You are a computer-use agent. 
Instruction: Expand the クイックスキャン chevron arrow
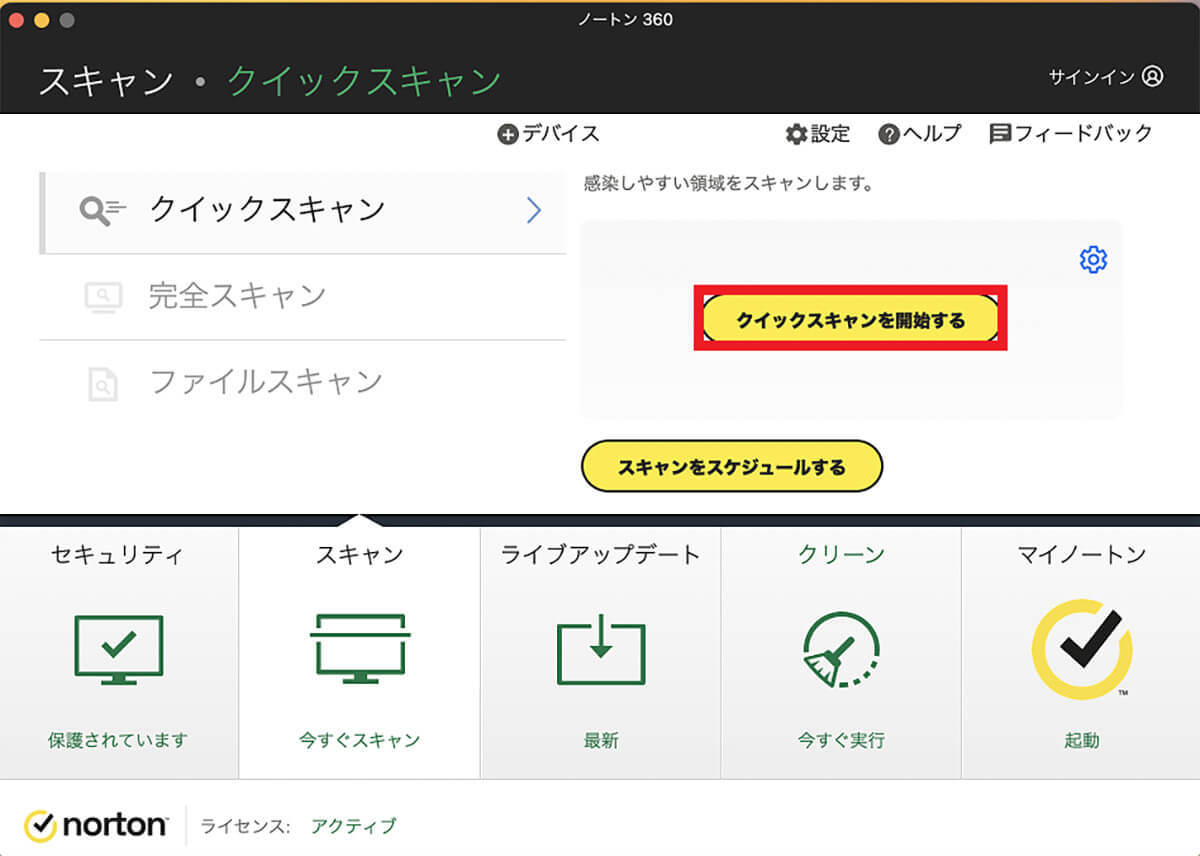point(533,210)
